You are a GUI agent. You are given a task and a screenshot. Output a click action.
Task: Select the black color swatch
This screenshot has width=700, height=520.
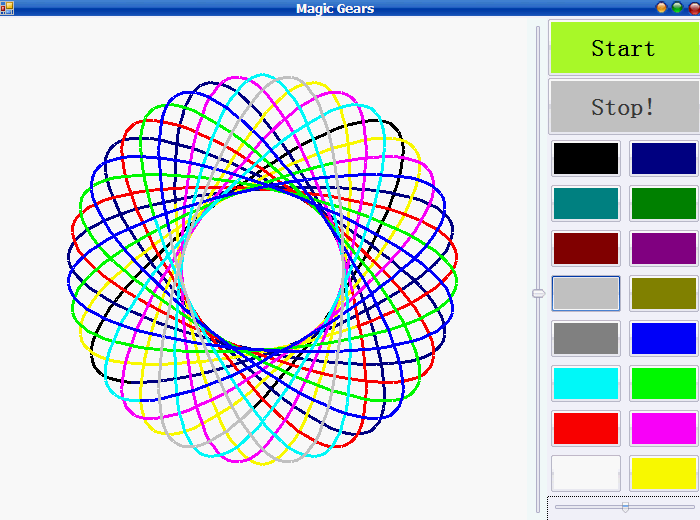pyautogui.click(x=586, y=158)
